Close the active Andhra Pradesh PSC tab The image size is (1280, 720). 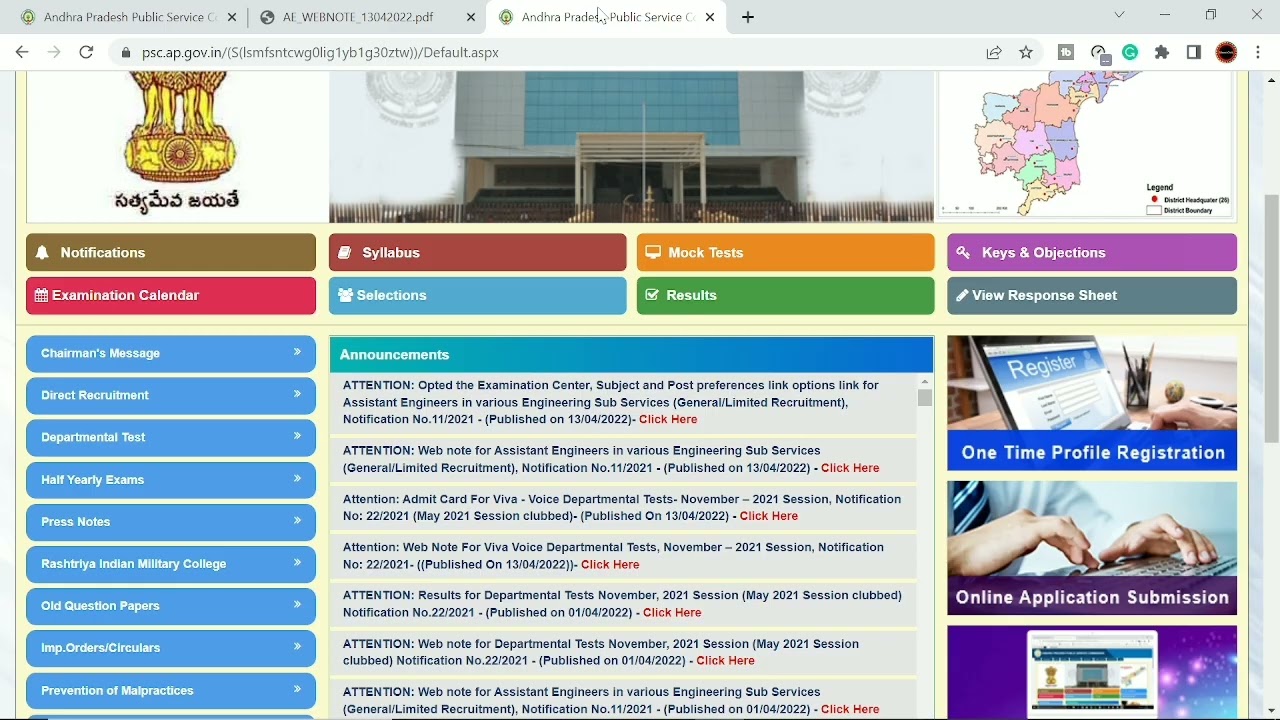pyautogui.click(x=710, y=17)
